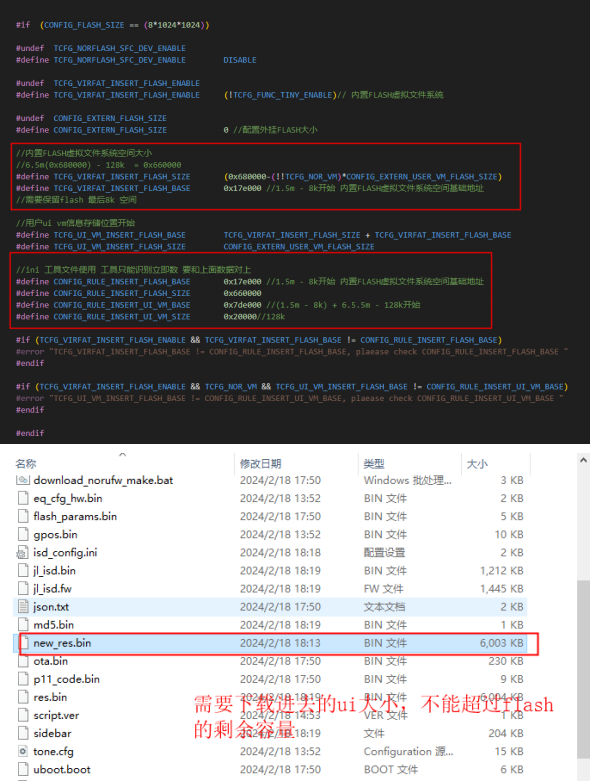Click the isd_config.ini settings file icon
Image resolution: width=590 pixels, height=781 pixels.
tap(23, 552)
